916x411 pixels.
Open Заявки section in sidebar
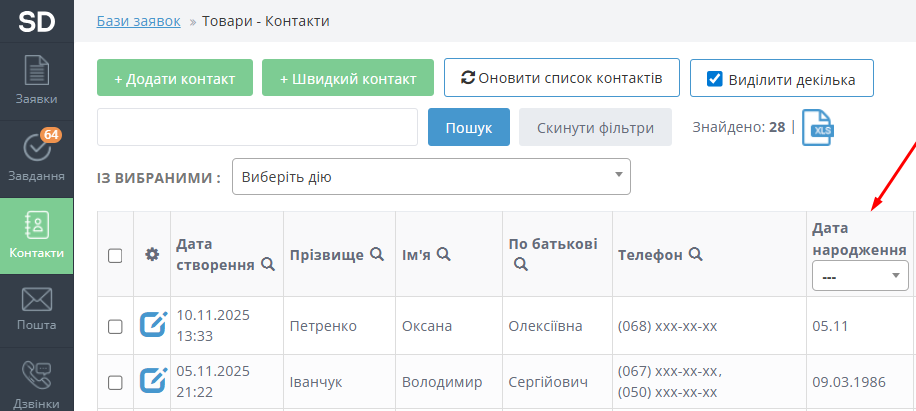[x=37, y=82]
